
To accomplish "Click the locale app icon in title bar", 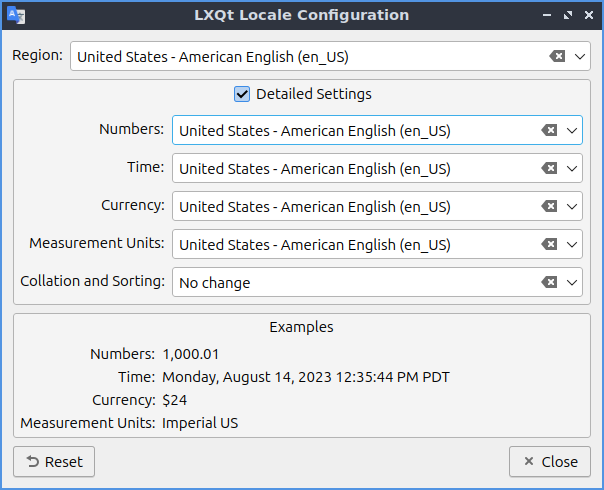I will 16,15.
